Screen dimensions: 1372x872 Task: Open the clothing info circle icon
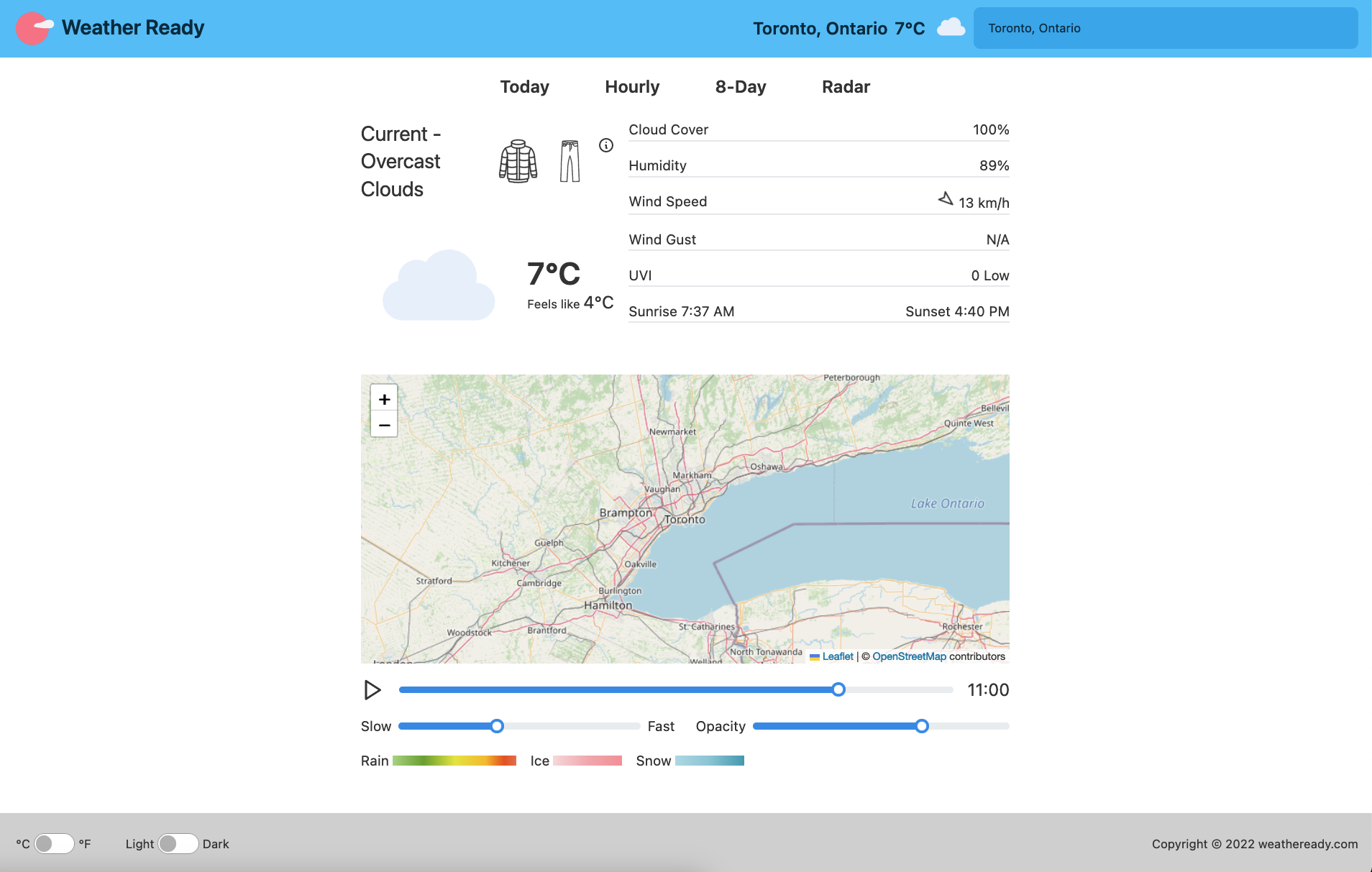point(606,145)
